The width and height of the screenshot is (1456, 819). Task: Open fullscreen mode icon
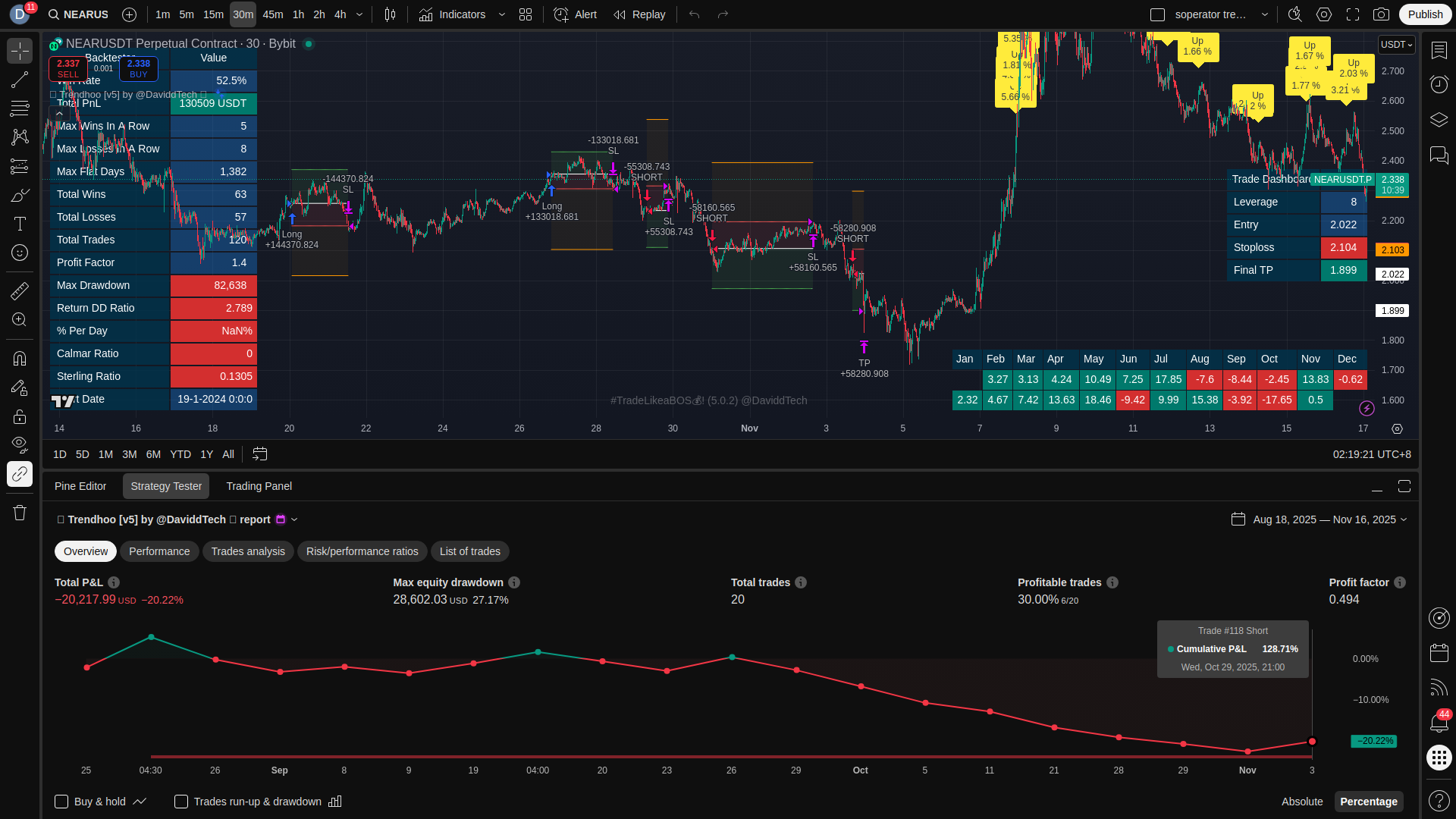point(1353,14)
